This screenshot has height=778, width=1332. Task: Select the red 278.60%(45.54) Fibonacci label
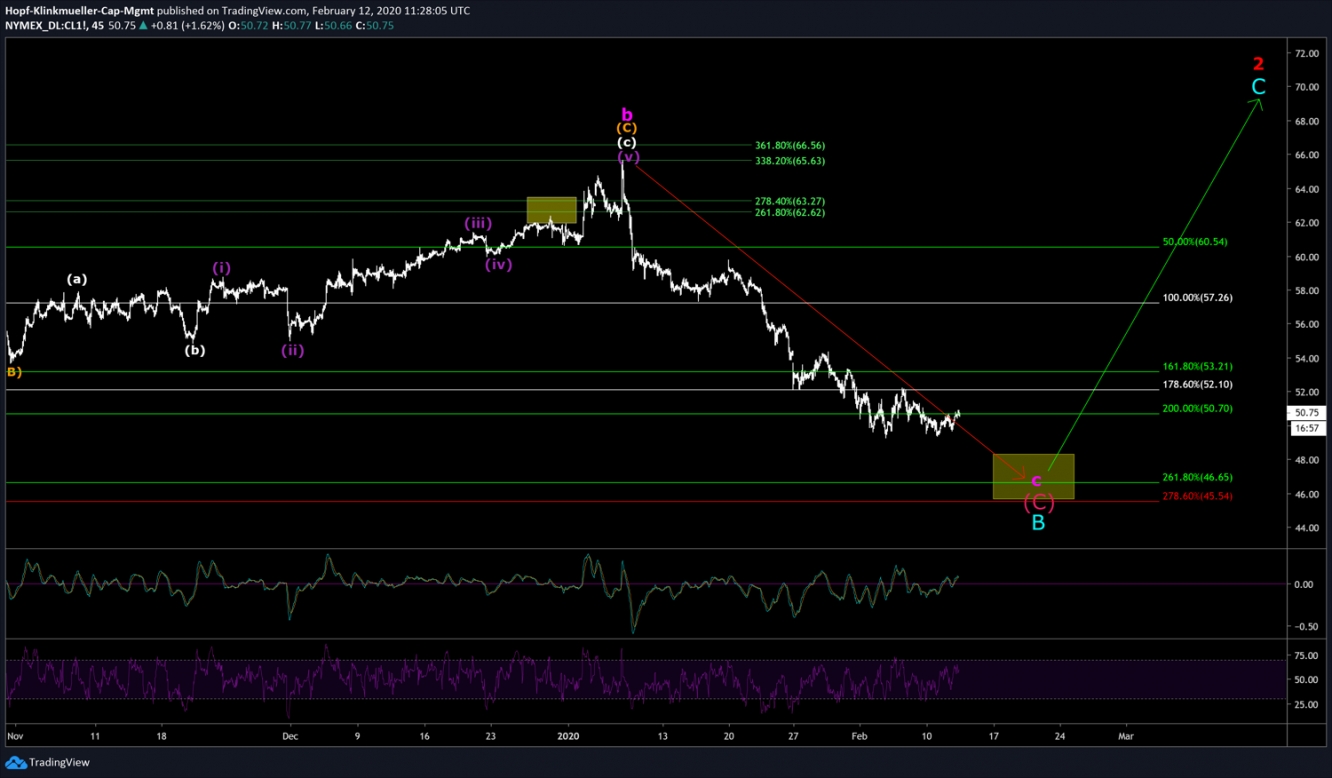pos(1197,496)
